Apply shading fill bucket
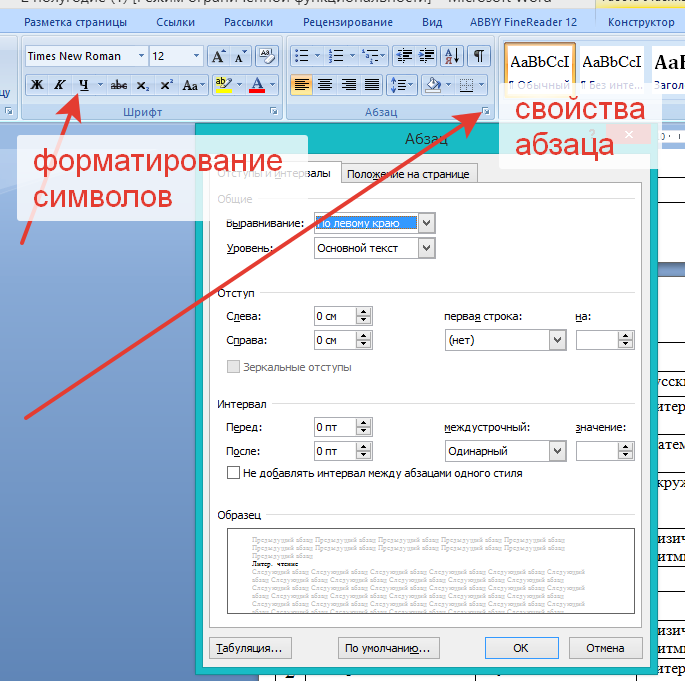 pos(433,85)
